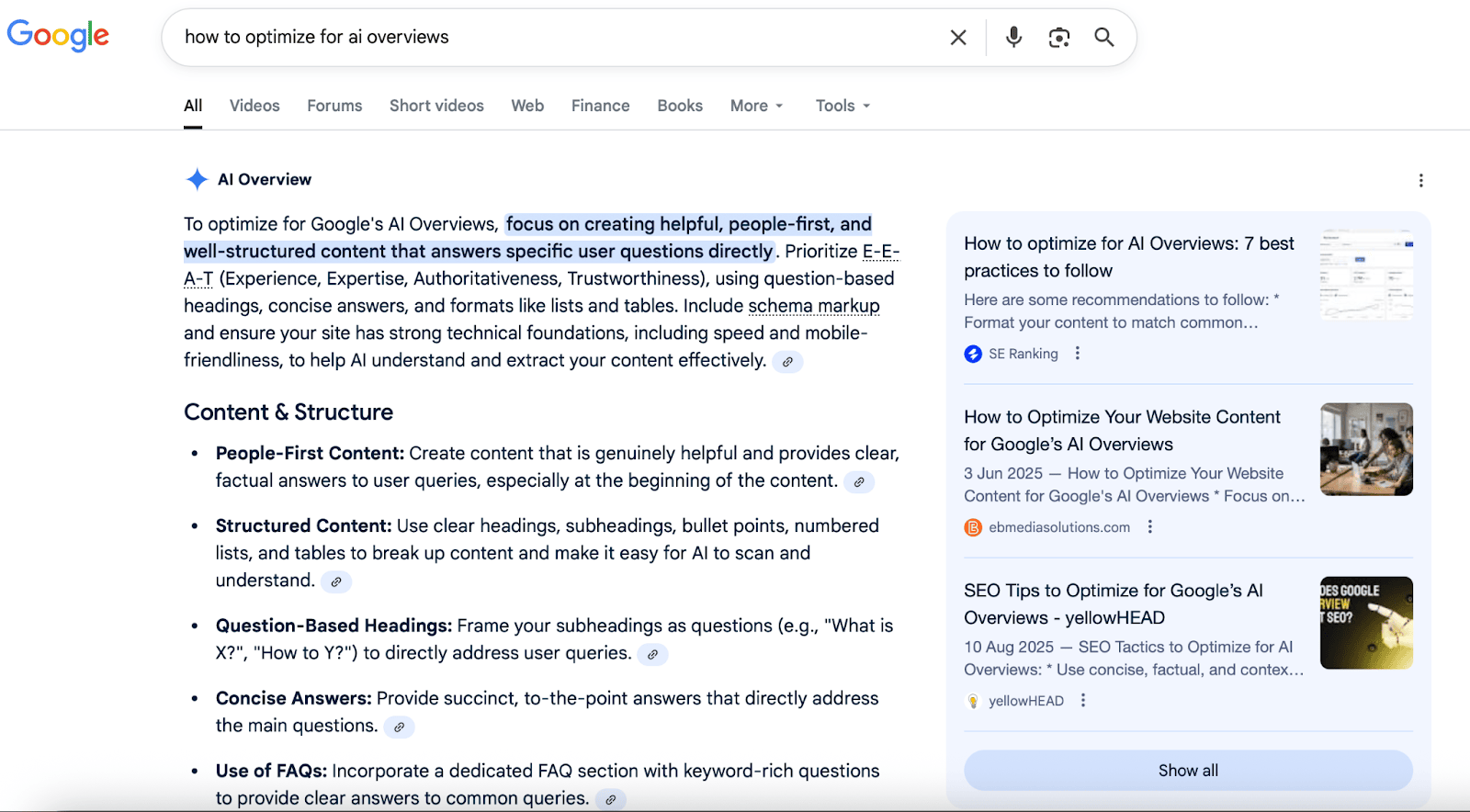Click the 'SE Ranking' source name
This screenshot has width=1470, height=812.
coord(1023,354)
